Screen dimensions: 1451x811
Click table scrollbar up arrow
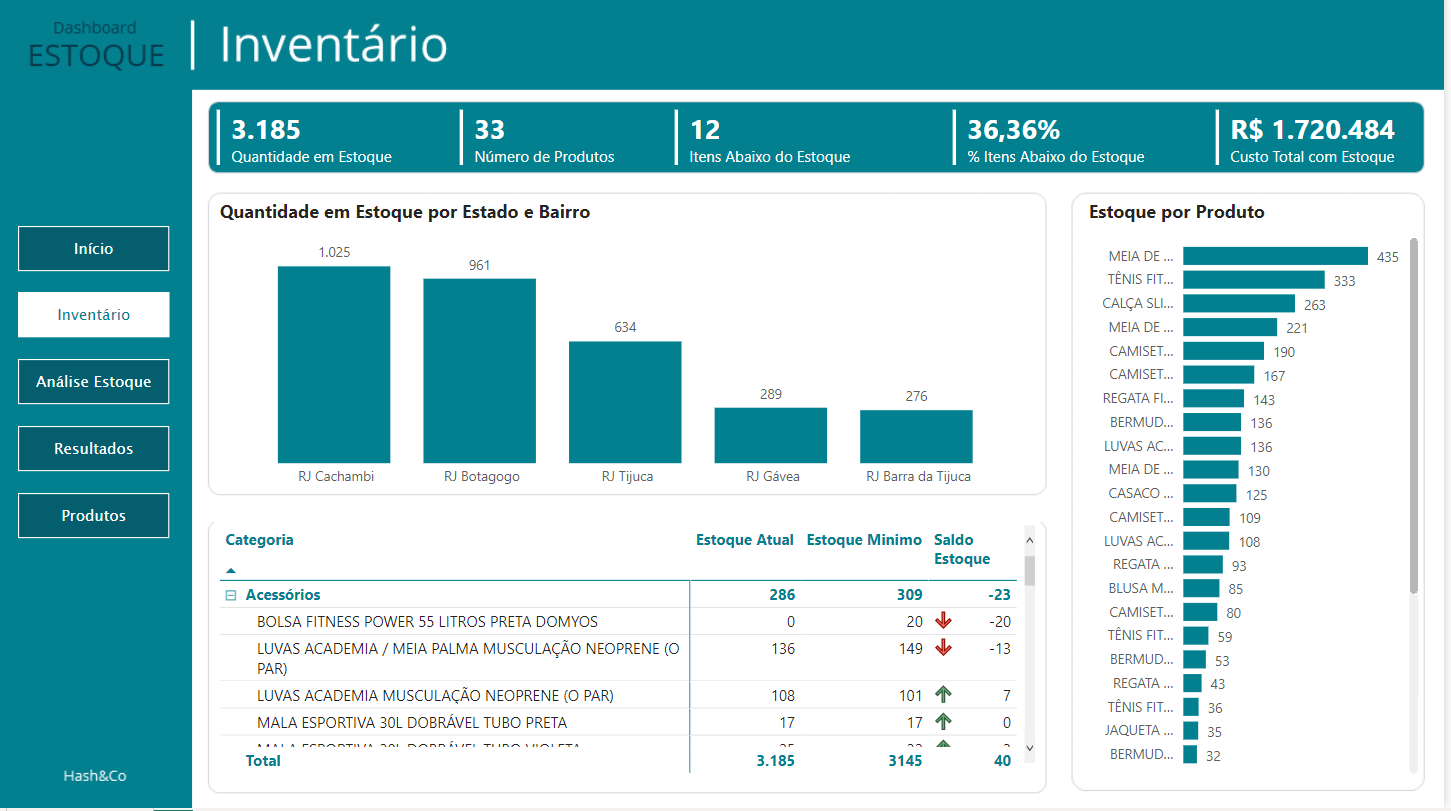point(1030,539)
